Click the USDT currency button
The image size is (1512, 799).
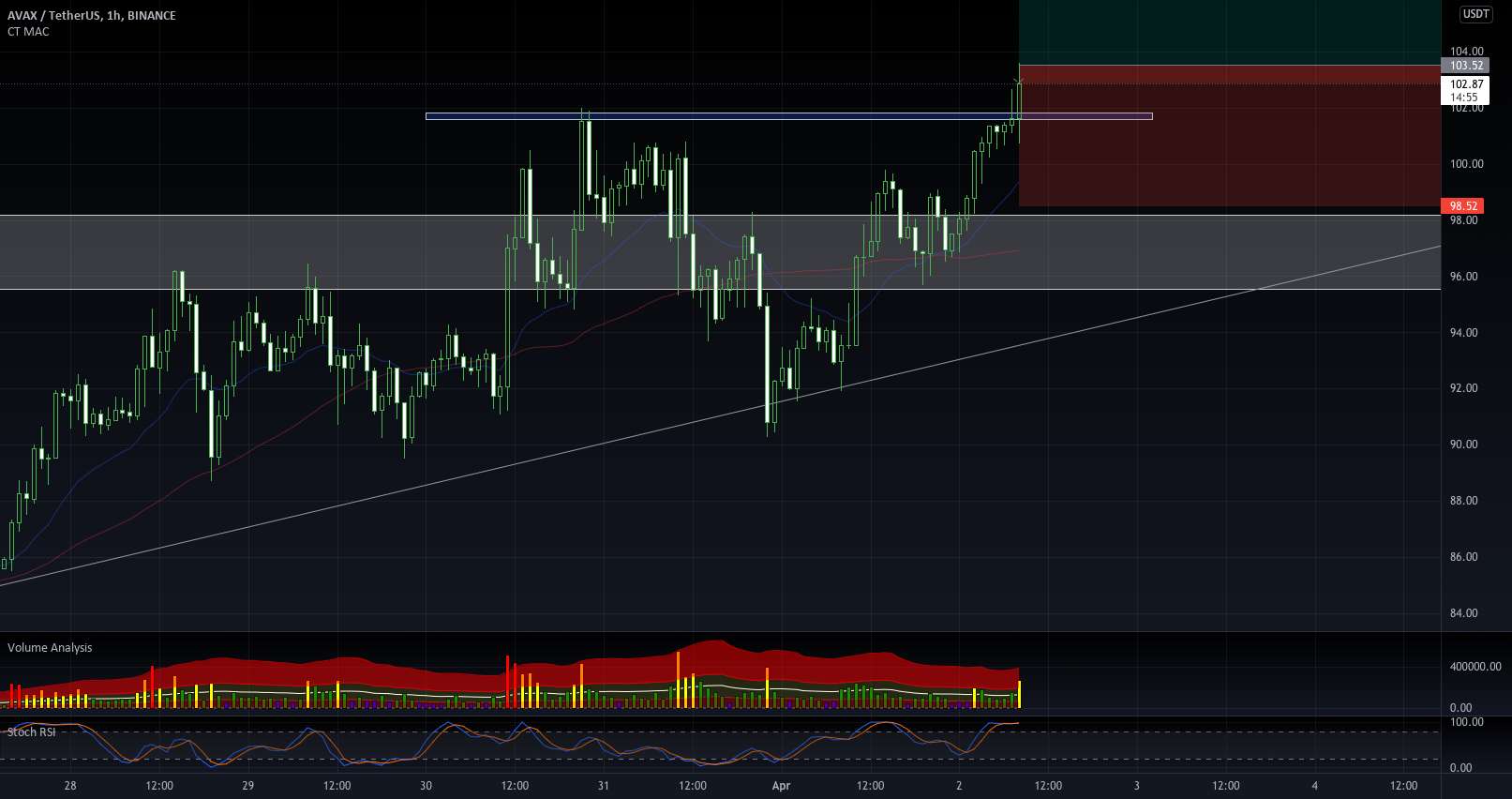tap(1476, 14)
